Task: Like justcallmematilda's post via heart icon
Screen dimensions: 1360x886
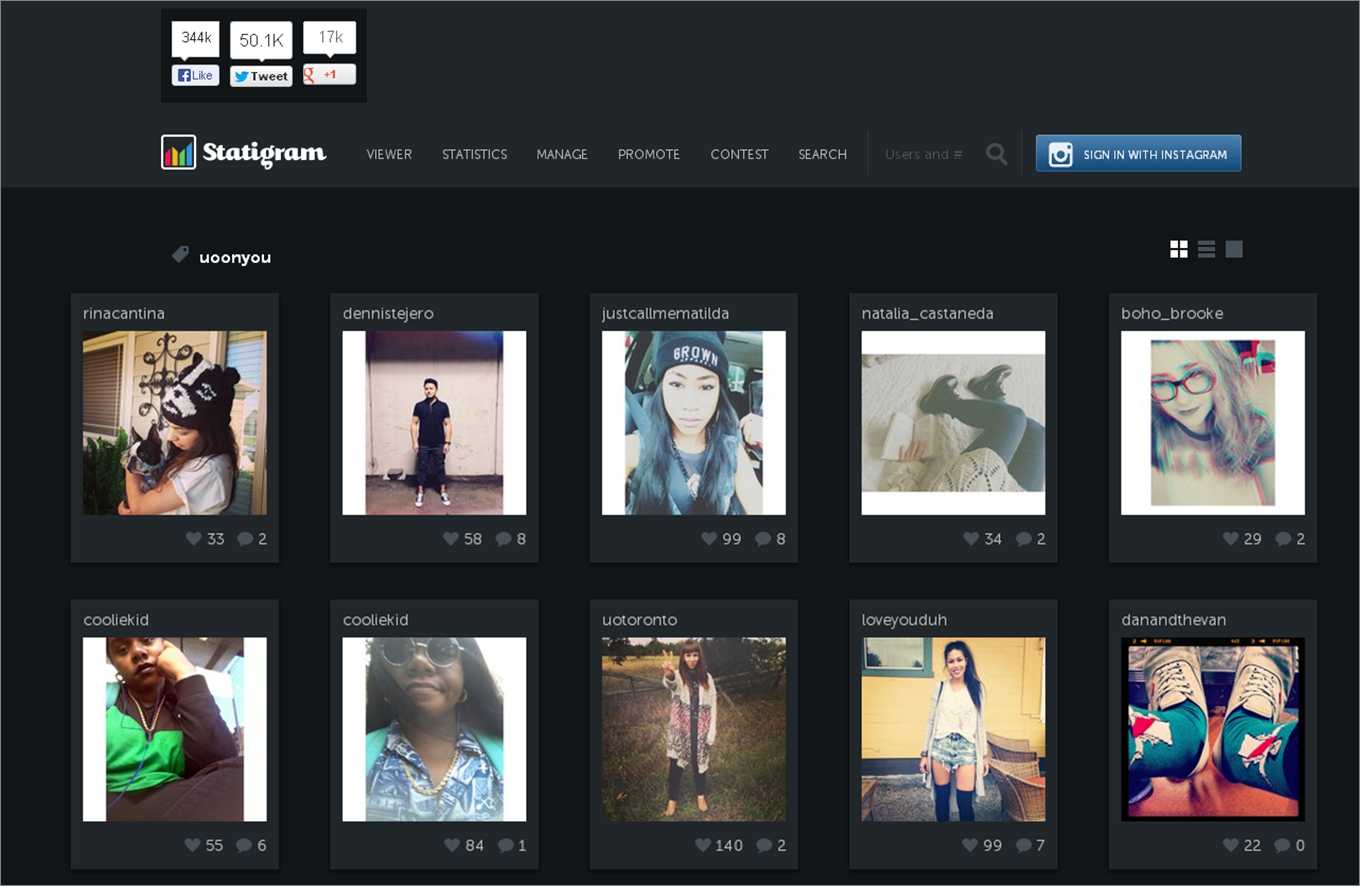Action: [x=709, y=538]
